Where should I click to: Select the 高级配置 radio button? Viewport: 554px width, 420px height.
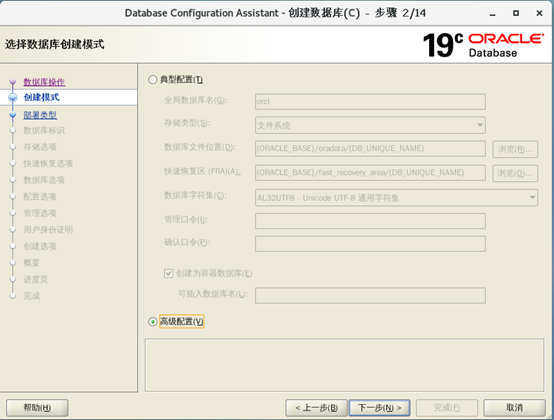pyautogui.click(x=152, y=321)
